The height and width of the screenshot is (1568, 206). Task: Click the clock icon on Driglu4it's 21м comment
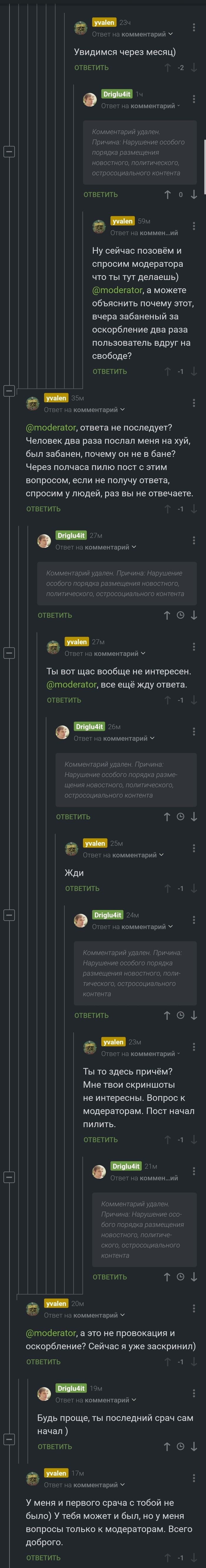click(180, 1277)
